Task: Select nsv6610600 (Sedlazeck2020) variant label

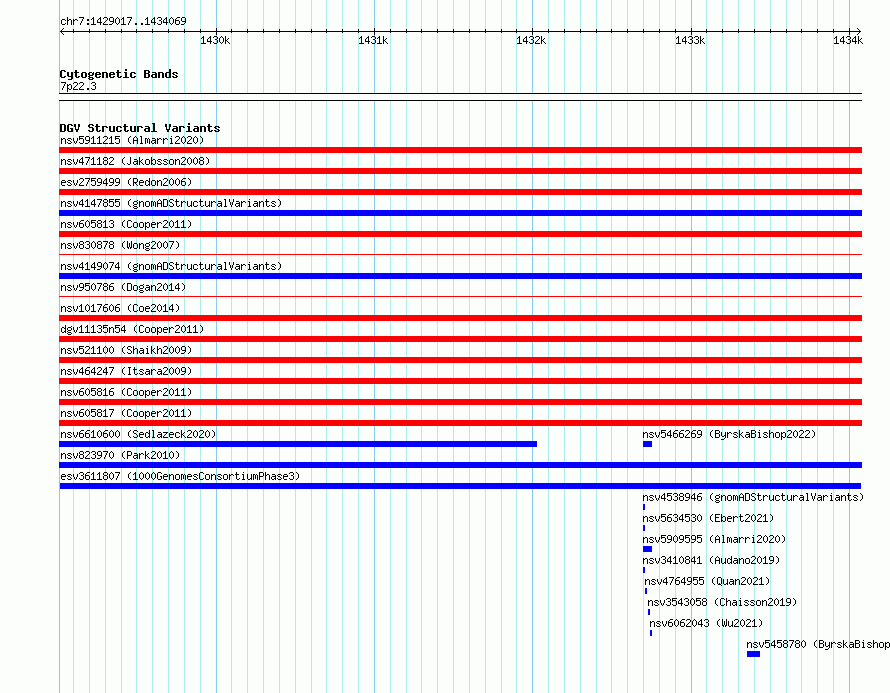Action: 138,434
